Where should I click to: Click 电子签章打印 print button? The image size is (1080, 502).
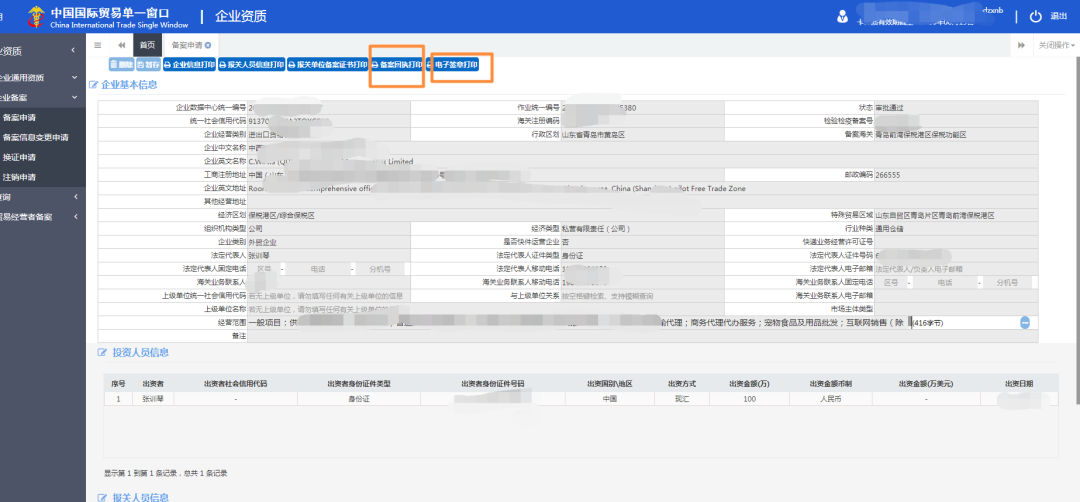[454, 65]
